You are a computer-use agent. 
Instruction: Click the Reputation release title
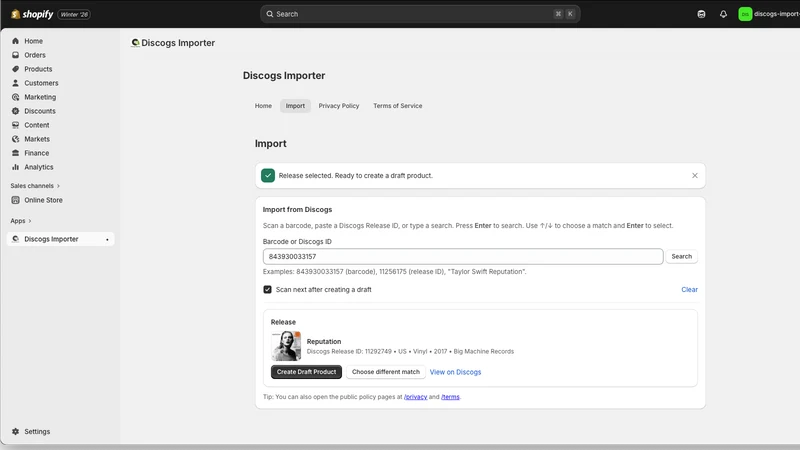tap(323, 341)
